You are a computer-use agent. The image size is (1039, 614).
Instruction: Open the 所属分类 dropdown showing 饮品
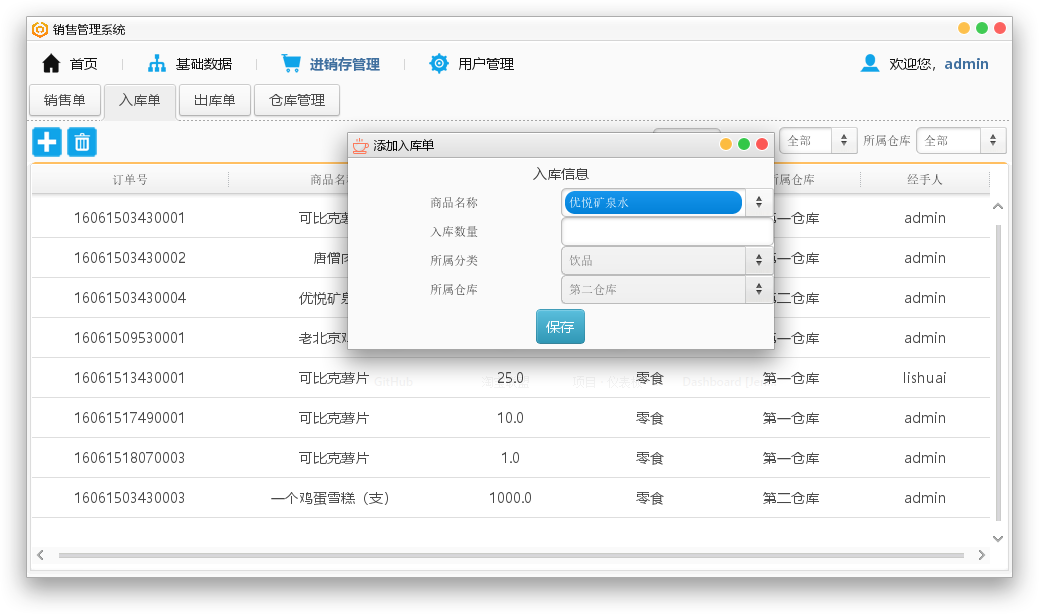tap(666, 260)
